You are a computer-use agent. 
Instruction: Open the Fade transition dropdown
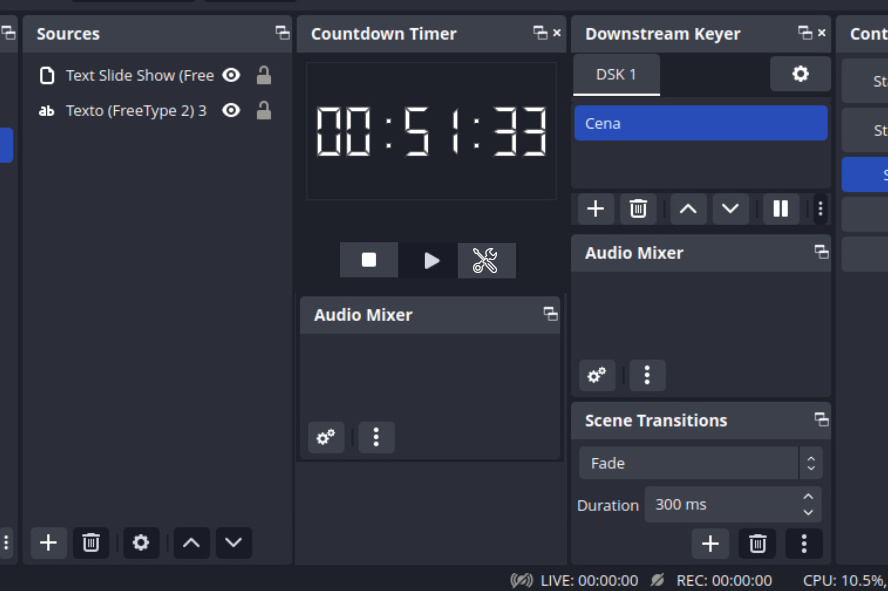pyautogui.click(x=701, y=463)
